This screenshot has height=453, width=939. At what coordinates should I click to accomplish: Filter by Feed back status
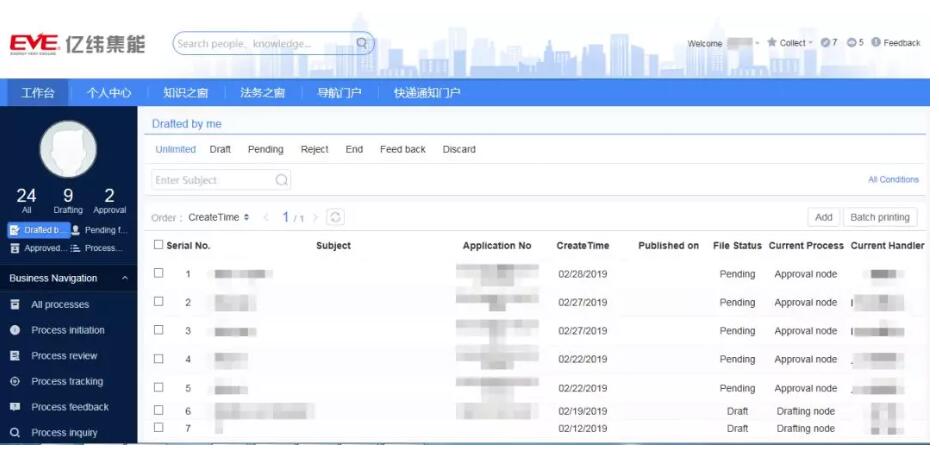pyautogui.click(x=402, y=149)
